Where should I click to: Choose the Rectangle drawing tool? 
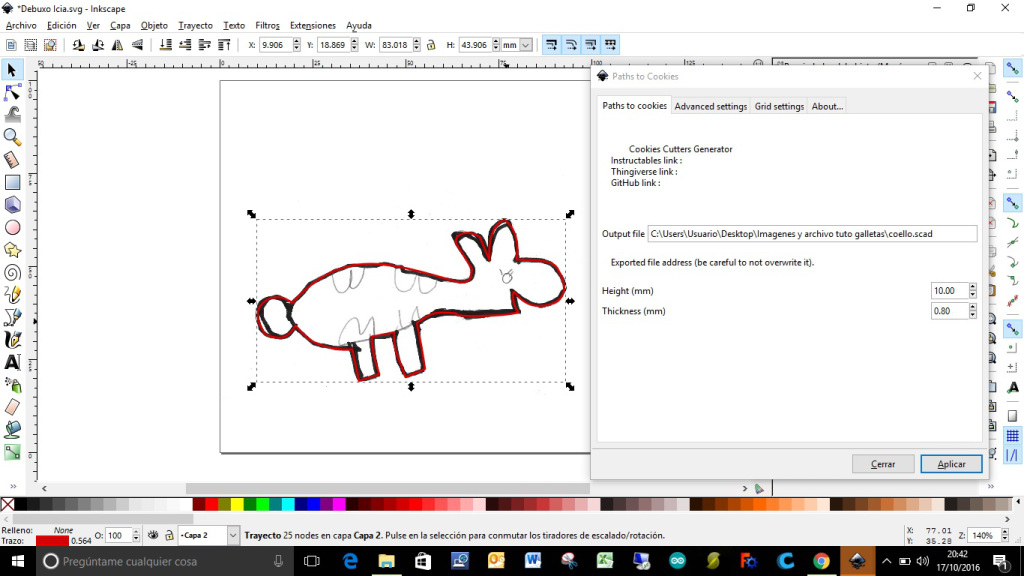coord(12,182)
